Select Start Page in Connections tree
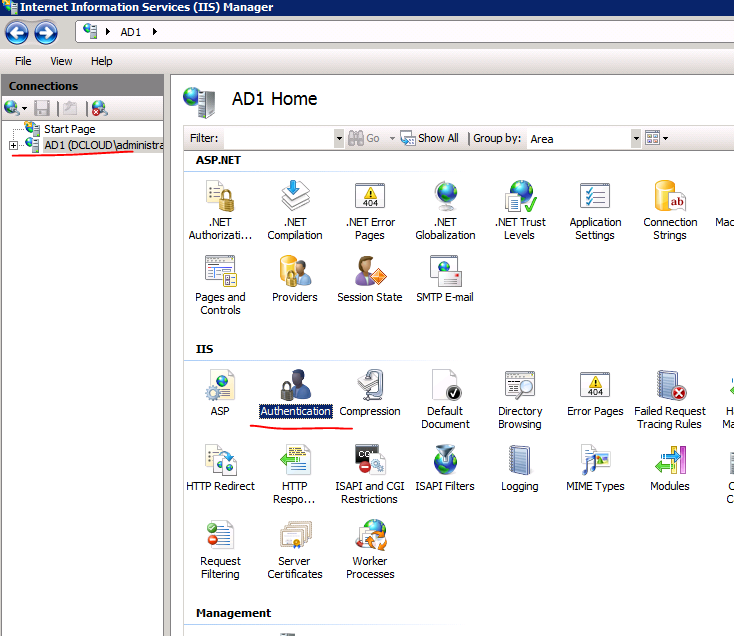Viewport: 734px width, 636px height. [x=69, y=129]
